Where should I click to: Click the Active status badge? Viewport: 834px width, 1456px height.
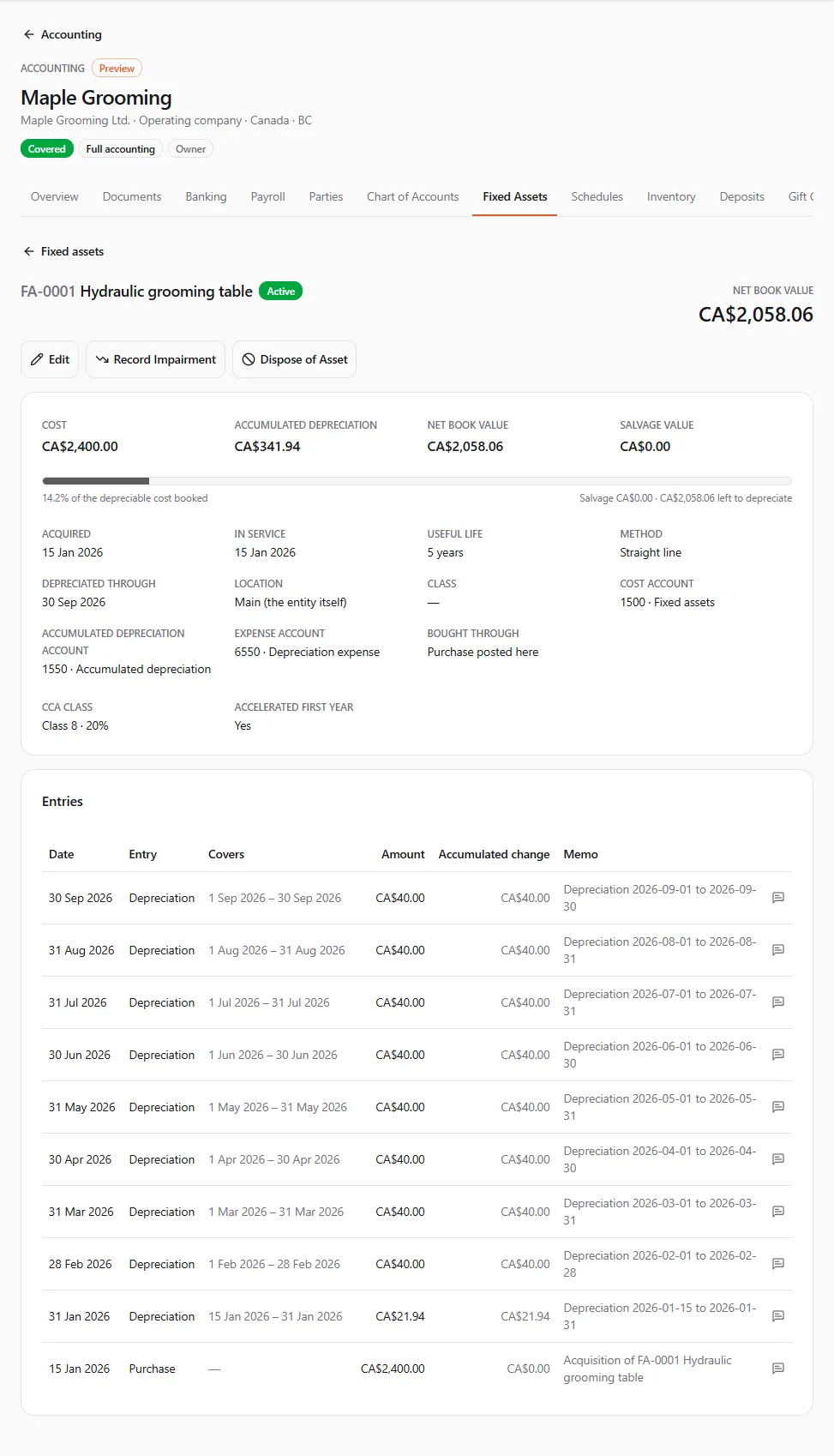(x=280, y=292)
